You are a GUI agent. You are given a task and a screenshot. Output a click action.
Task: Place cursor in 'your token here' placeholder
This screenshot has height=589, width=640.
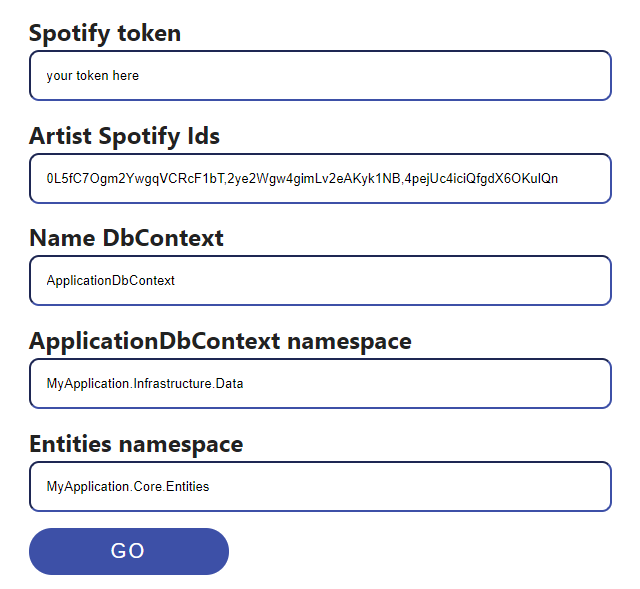click(93, 76)
